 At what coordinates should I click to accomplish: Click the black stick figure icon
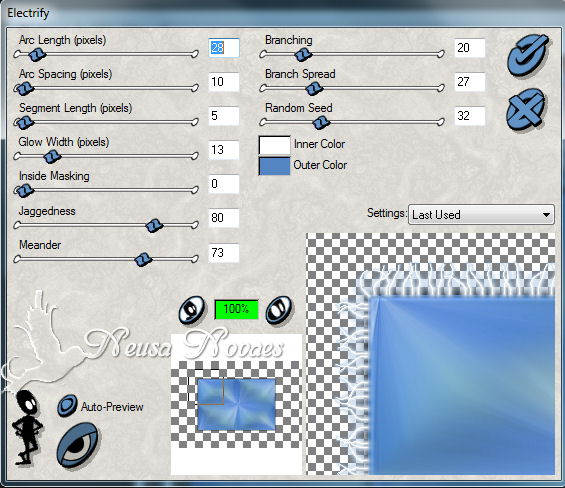coord(27,427)
